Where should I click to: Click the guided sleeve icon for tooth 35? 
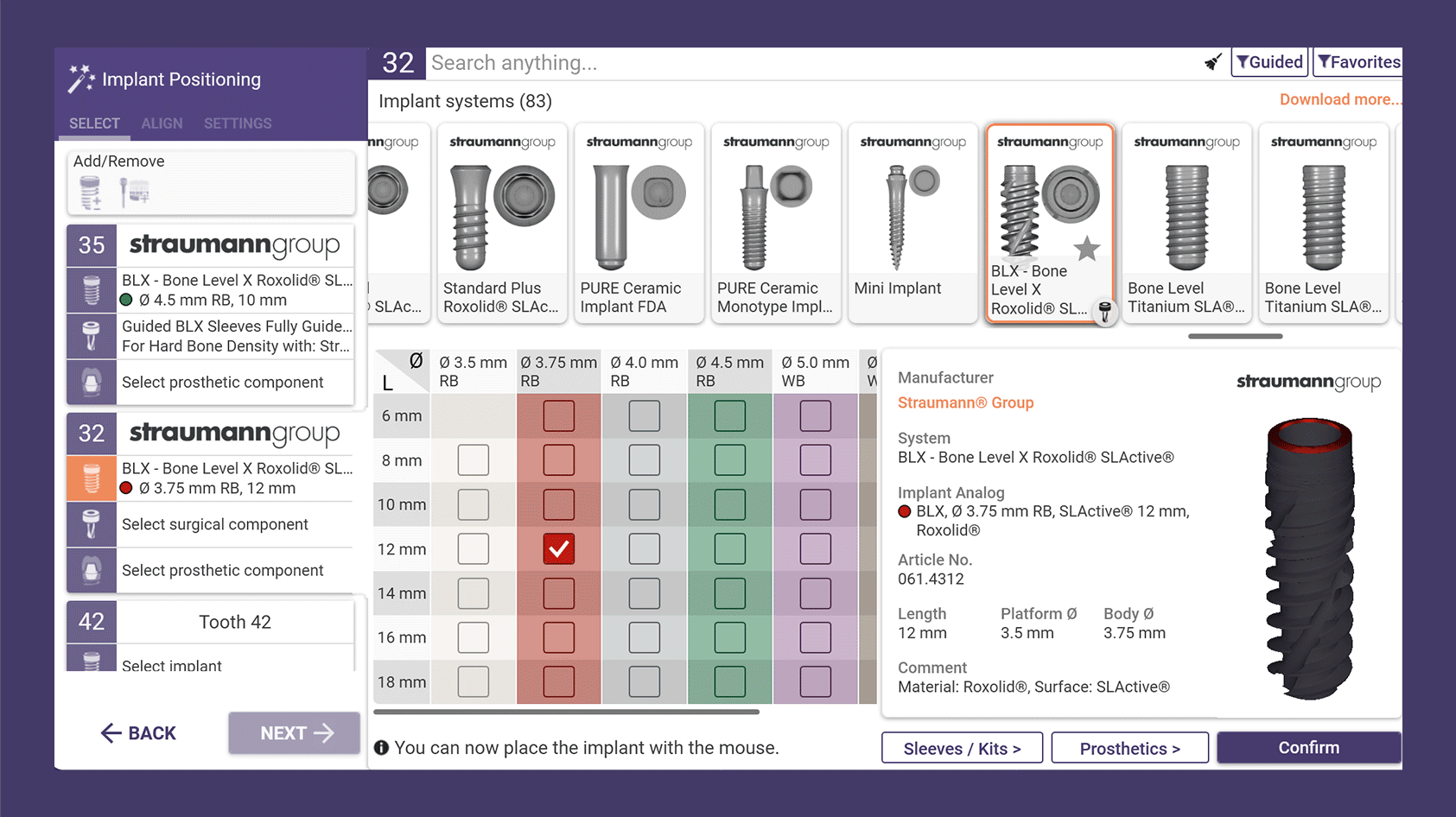pyautogui.click(x=92, y=336)
